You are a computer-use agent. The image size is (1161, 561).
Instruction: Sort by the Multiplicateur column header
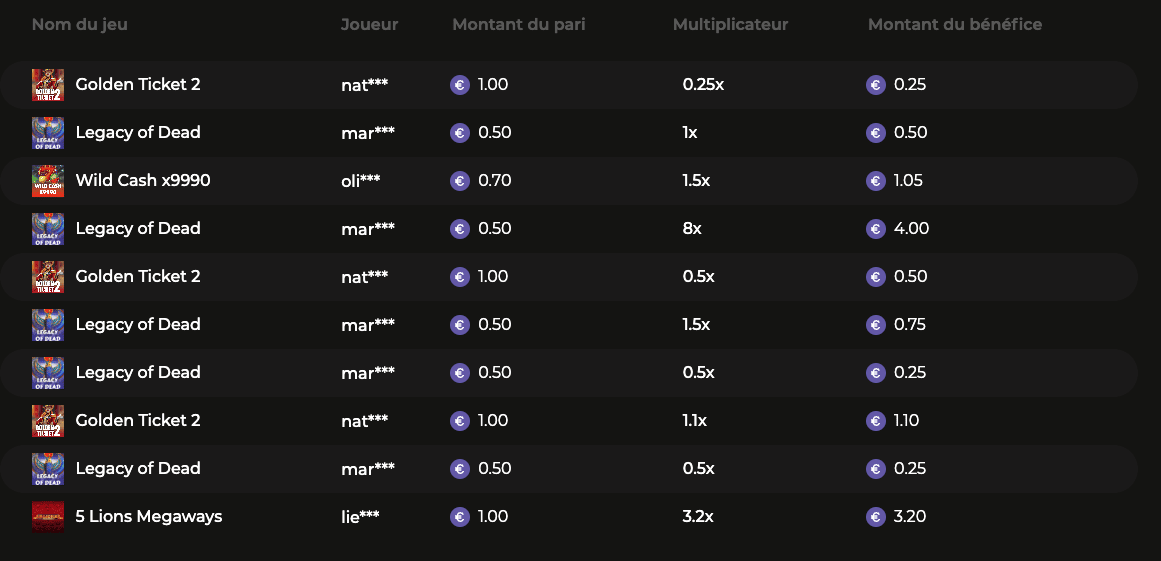coord(730,24)
